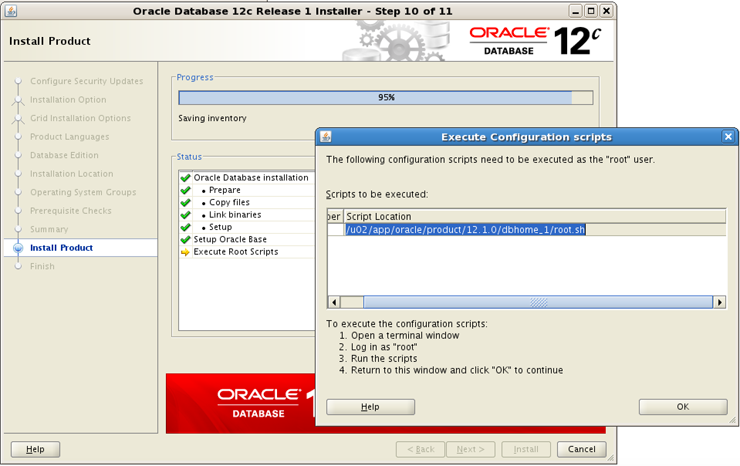Open Help in the configuration scripts dialog
Image resolution: width=740 pixels, height=466 pixels.
370,407
